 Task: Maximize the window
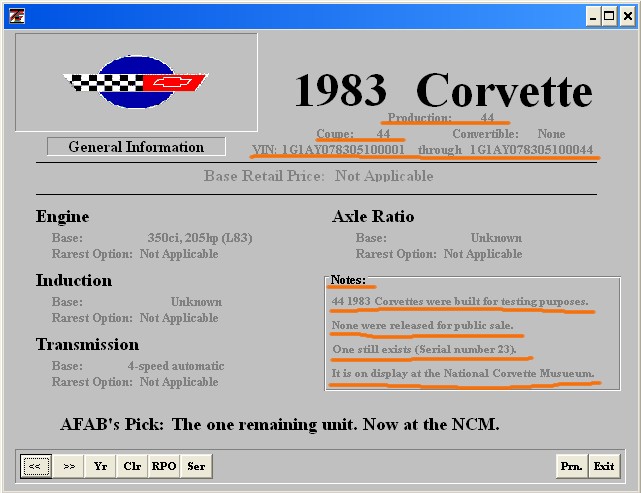click(609, 16)
